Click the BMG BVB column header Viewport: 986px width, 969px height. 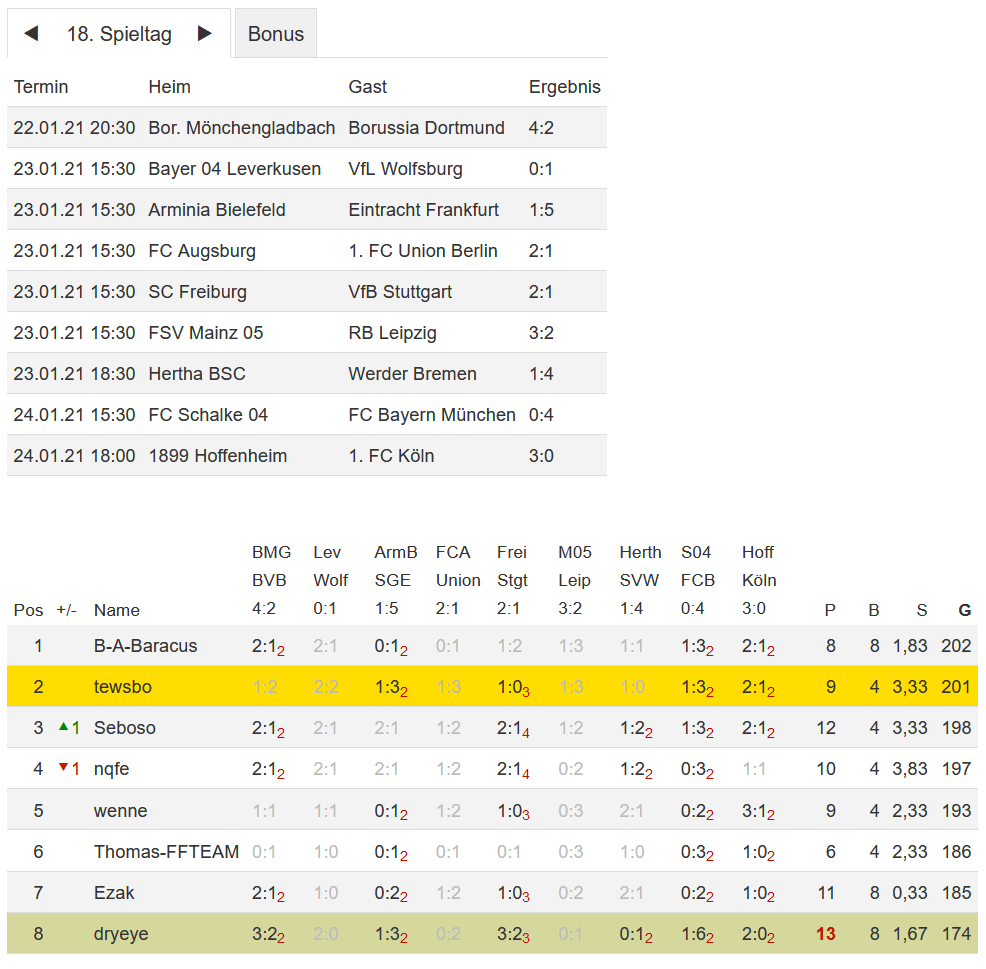click(271, 567)
